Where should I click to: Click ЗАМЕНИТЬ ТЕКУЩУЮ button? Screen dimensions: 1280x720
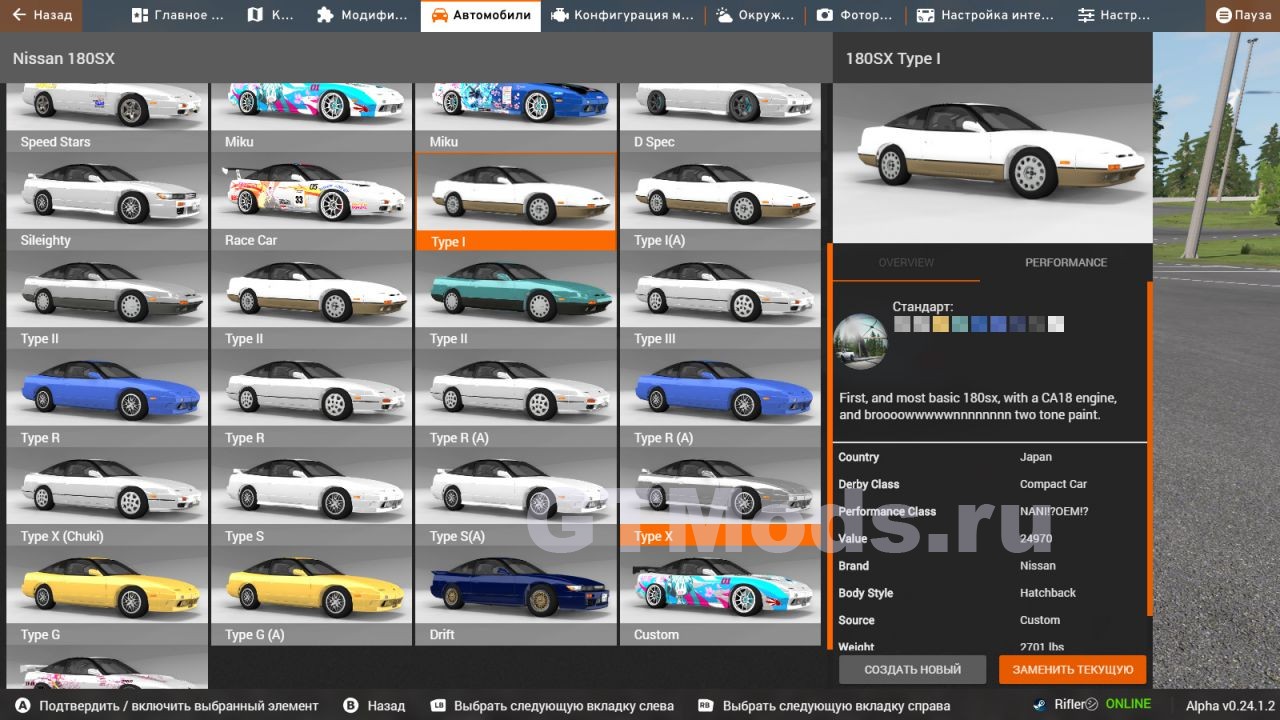(x=1072, y=669)
